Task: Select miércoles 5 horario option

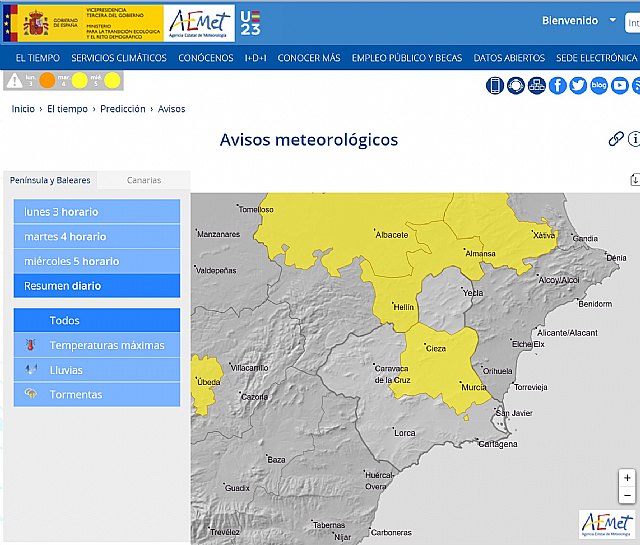Action: pyautogui.click(x=97, y=261)
